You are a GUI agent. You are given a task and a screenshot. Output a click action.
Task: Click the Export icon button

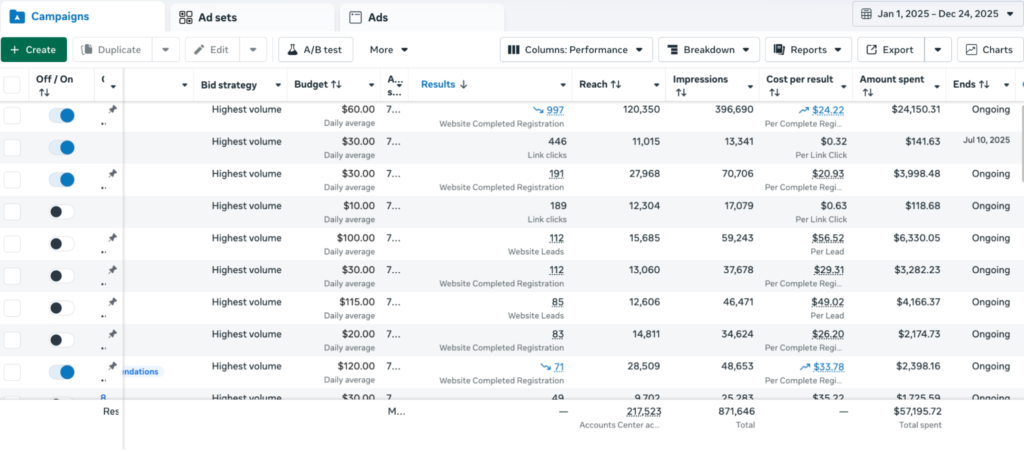tap(871, 49)
